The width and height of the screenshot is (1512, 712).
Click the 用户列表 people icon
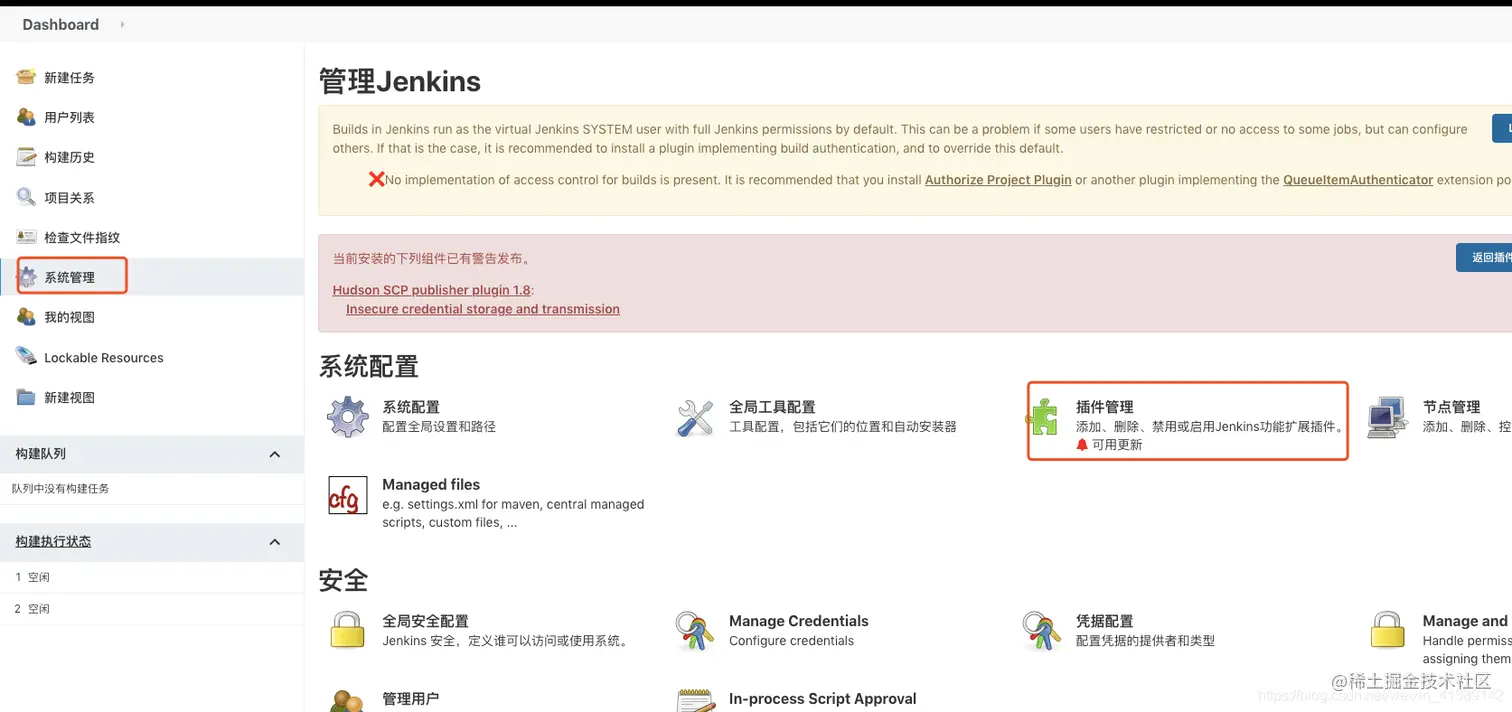pyautogui.click(x=27, y=117)
